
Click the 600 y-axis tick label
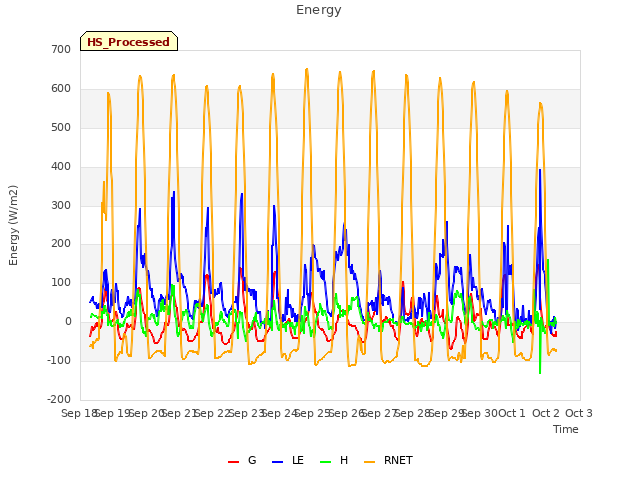pyautogui.click(x=61, y=89)
